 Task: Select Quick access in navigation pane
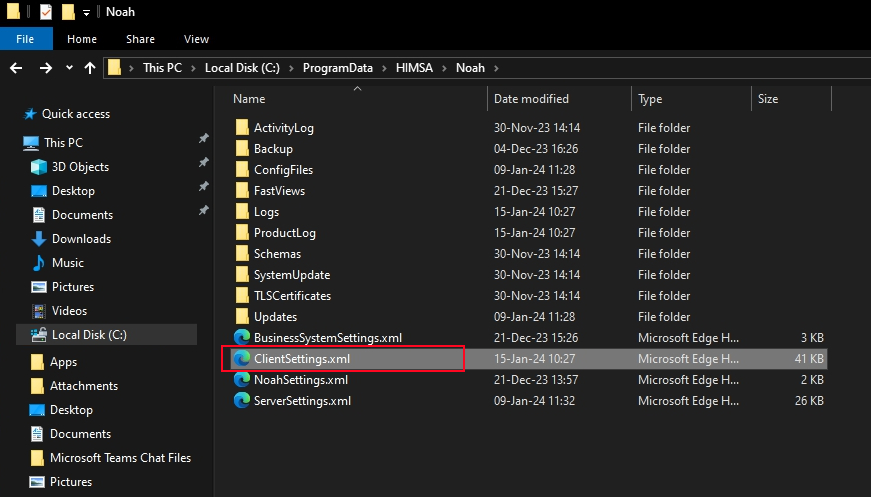pyautogui.click(x=76, y=114)
